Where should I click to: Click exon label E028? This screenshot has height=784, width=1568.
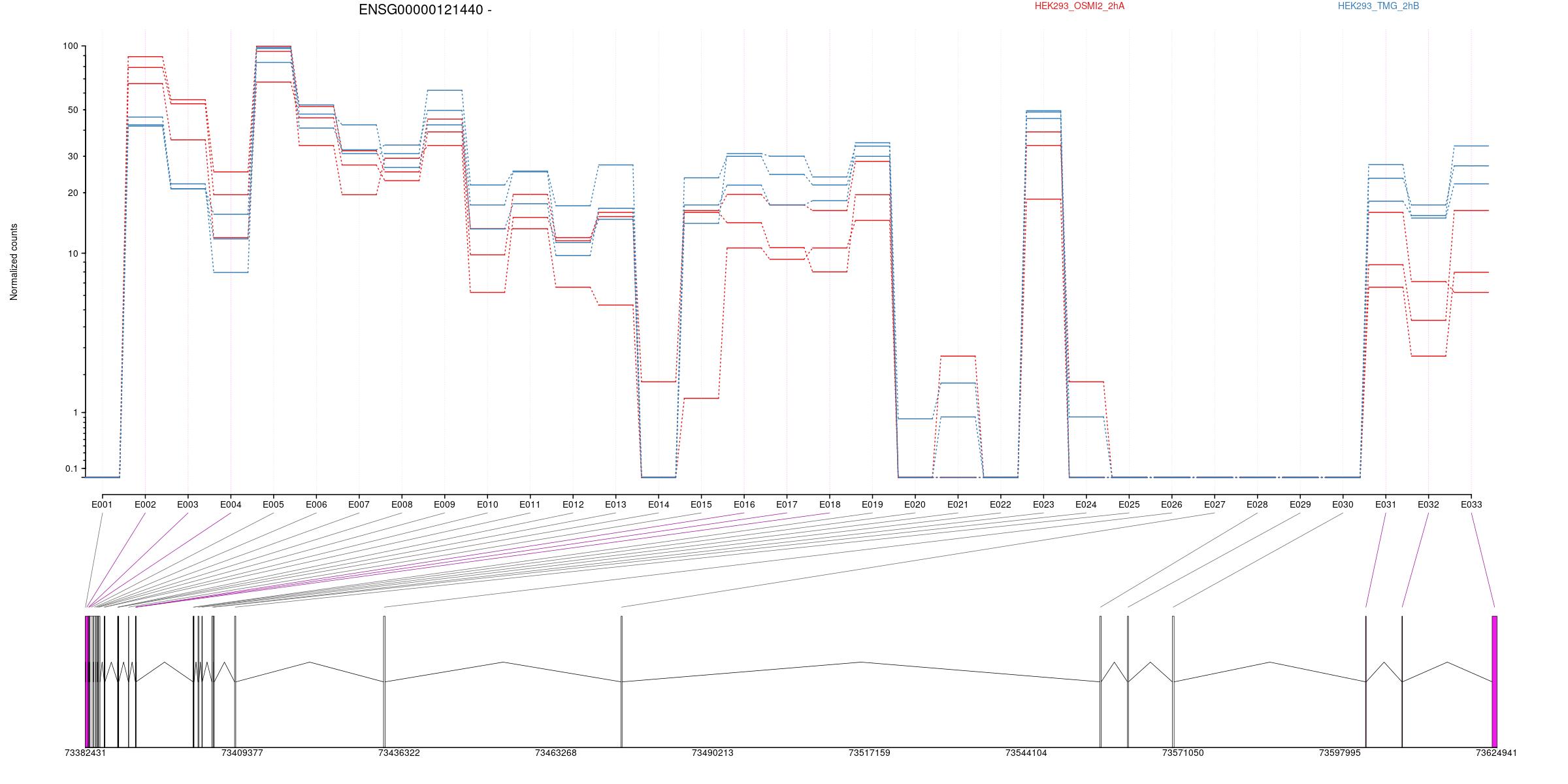tap(1258, 504)
